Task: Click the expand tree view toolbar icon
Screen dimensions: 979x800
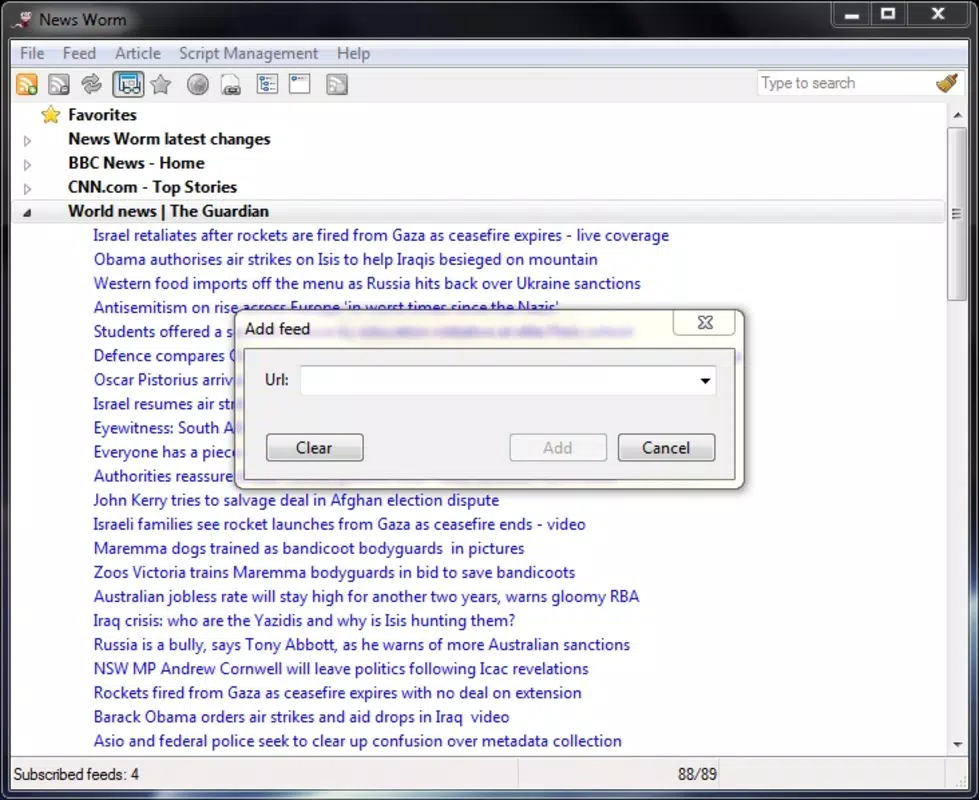Action: (267, 84)
